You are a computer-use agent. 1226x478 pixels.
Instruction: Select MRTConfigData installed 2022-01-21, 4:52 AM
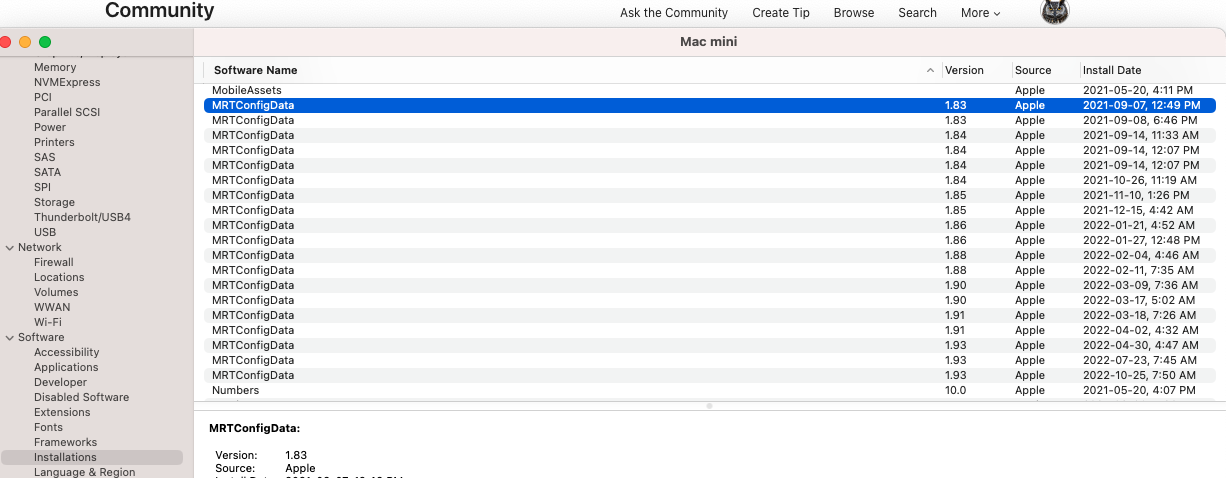[709, 225]
